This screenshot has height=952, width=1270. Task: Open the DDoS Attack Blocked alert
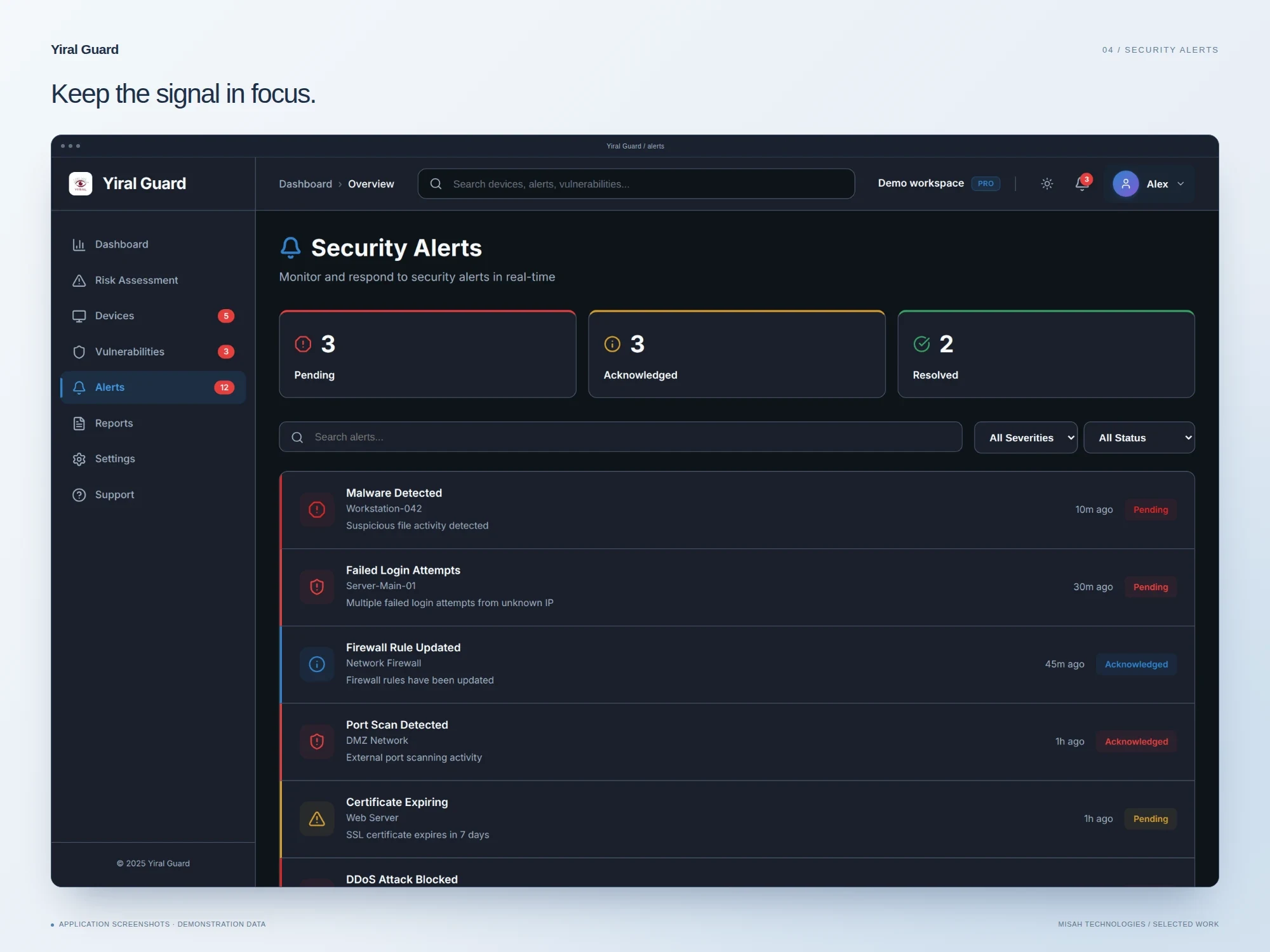click(x=737, y=873)
